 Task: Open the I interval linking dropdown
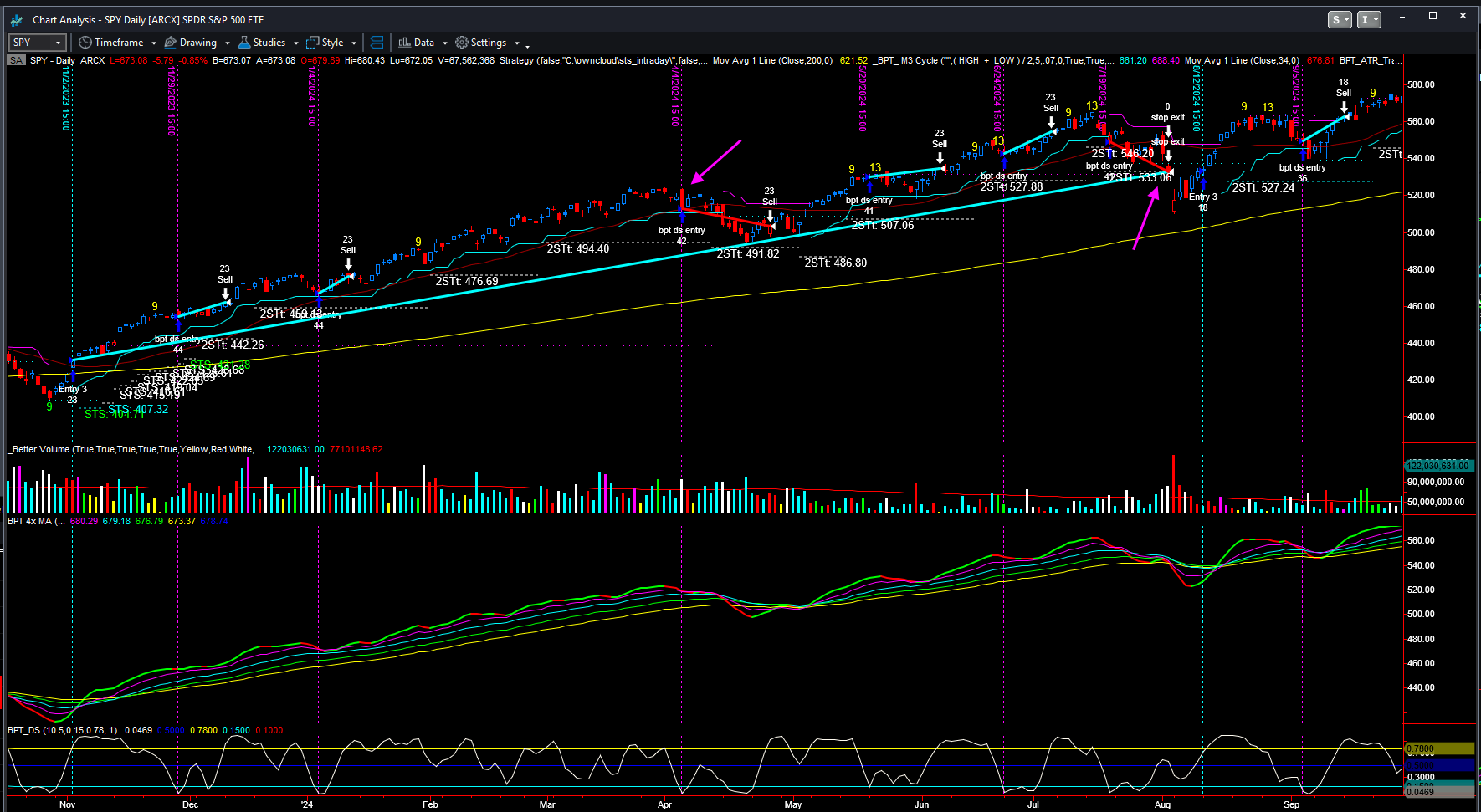point(1369,19)
